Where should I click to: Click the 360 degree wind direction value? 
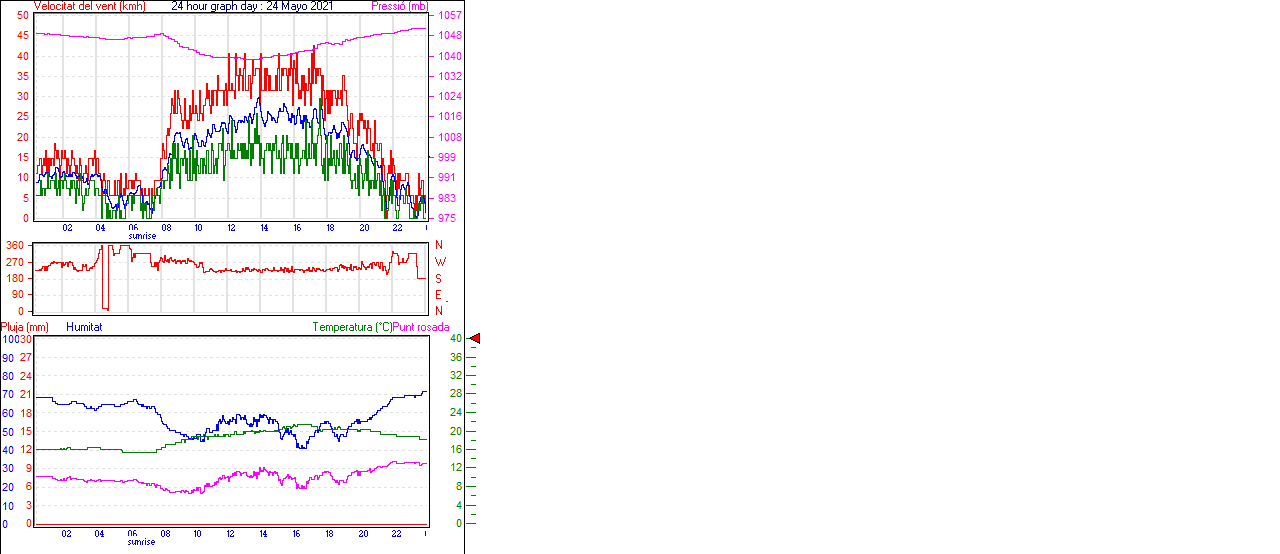[x=15, y=245]
